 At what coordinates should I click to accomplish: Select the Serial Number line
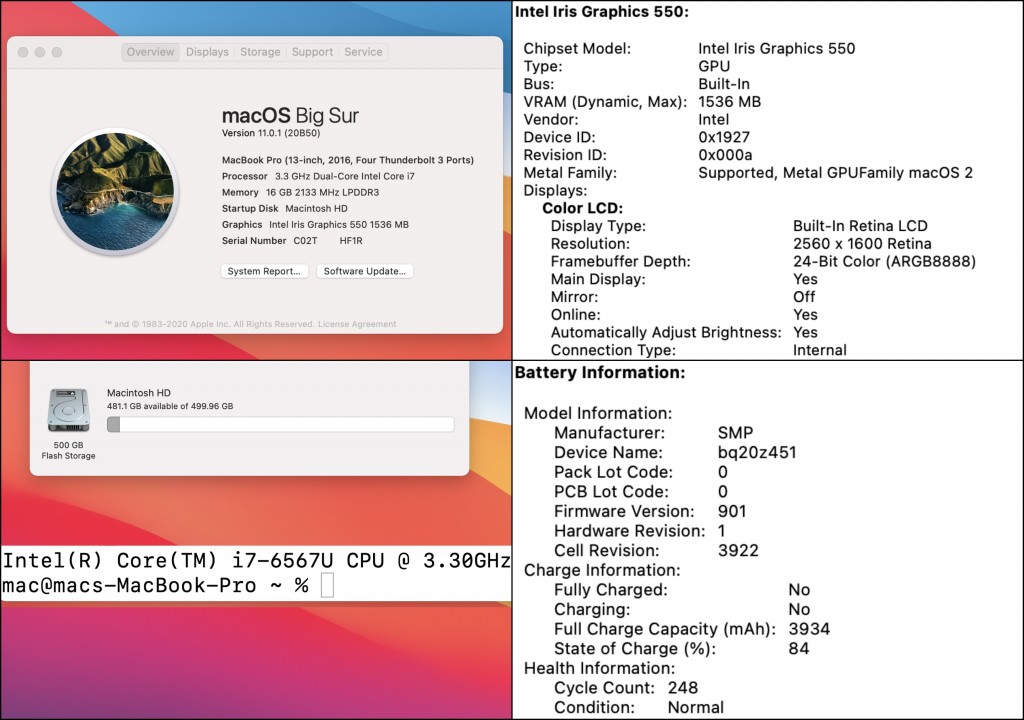(292, 241)
